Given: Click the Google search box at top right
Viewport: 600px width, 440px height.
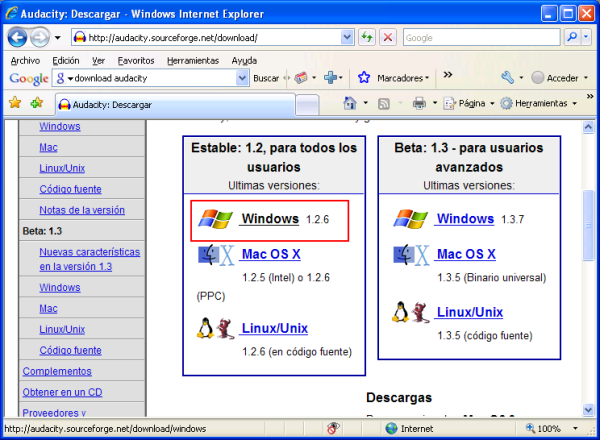Looking at the screenshot, I should [x=481, y=37].
